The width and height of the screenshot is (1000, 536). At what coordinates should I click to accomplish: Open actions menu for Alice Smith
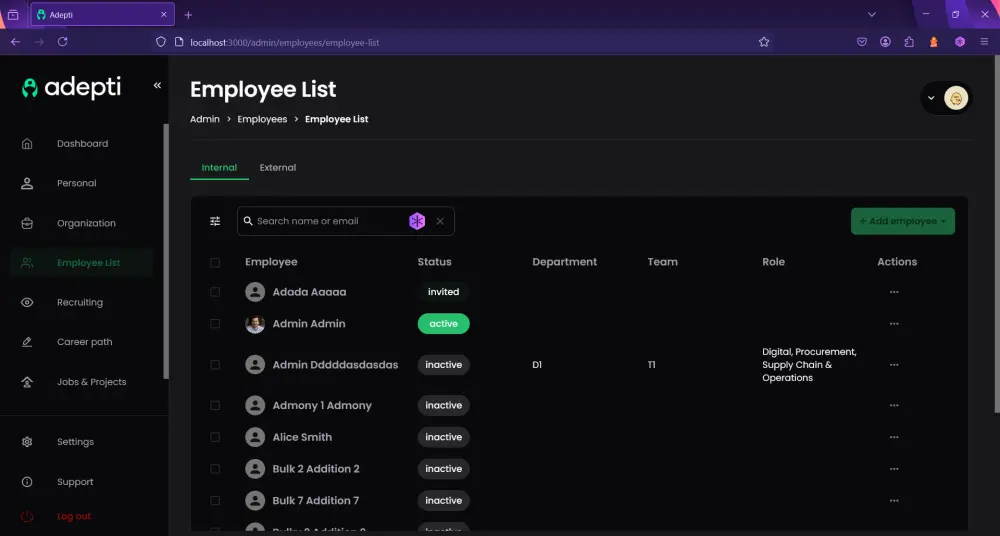(x=894, y=437)
